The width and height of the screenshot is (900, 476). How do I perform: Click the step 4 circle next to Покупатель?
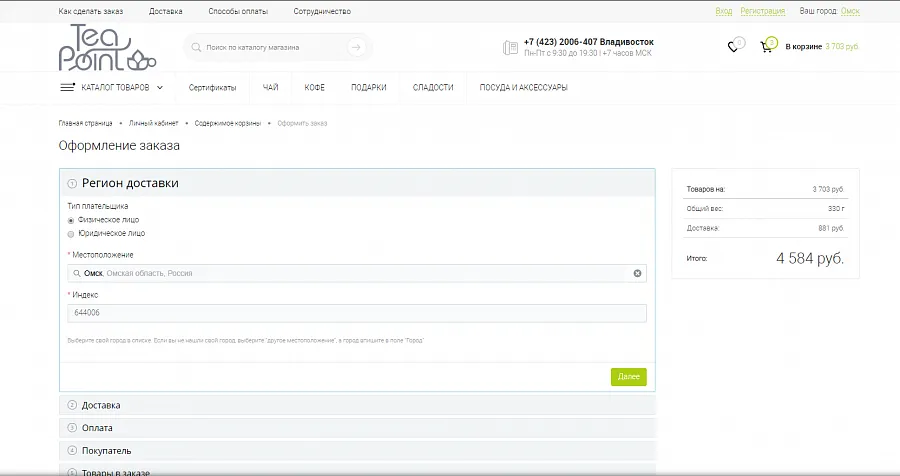pyautogui.click(x=72, y=451)
